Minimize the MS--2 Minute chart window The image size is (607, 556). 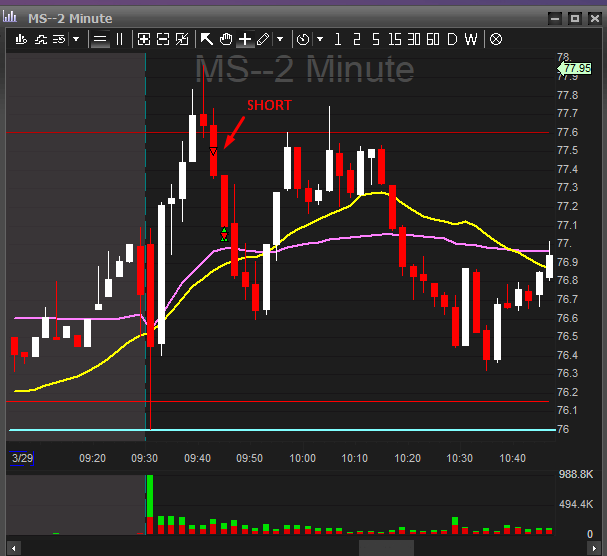click(x=555, y=18)
